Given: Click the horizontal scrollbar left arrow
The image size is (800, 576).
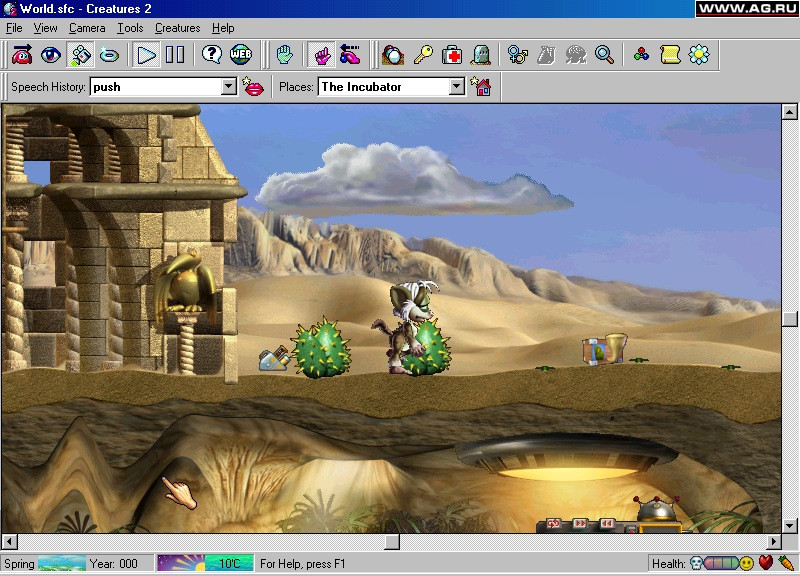Looking at the screenshot, I should (10, 541).
